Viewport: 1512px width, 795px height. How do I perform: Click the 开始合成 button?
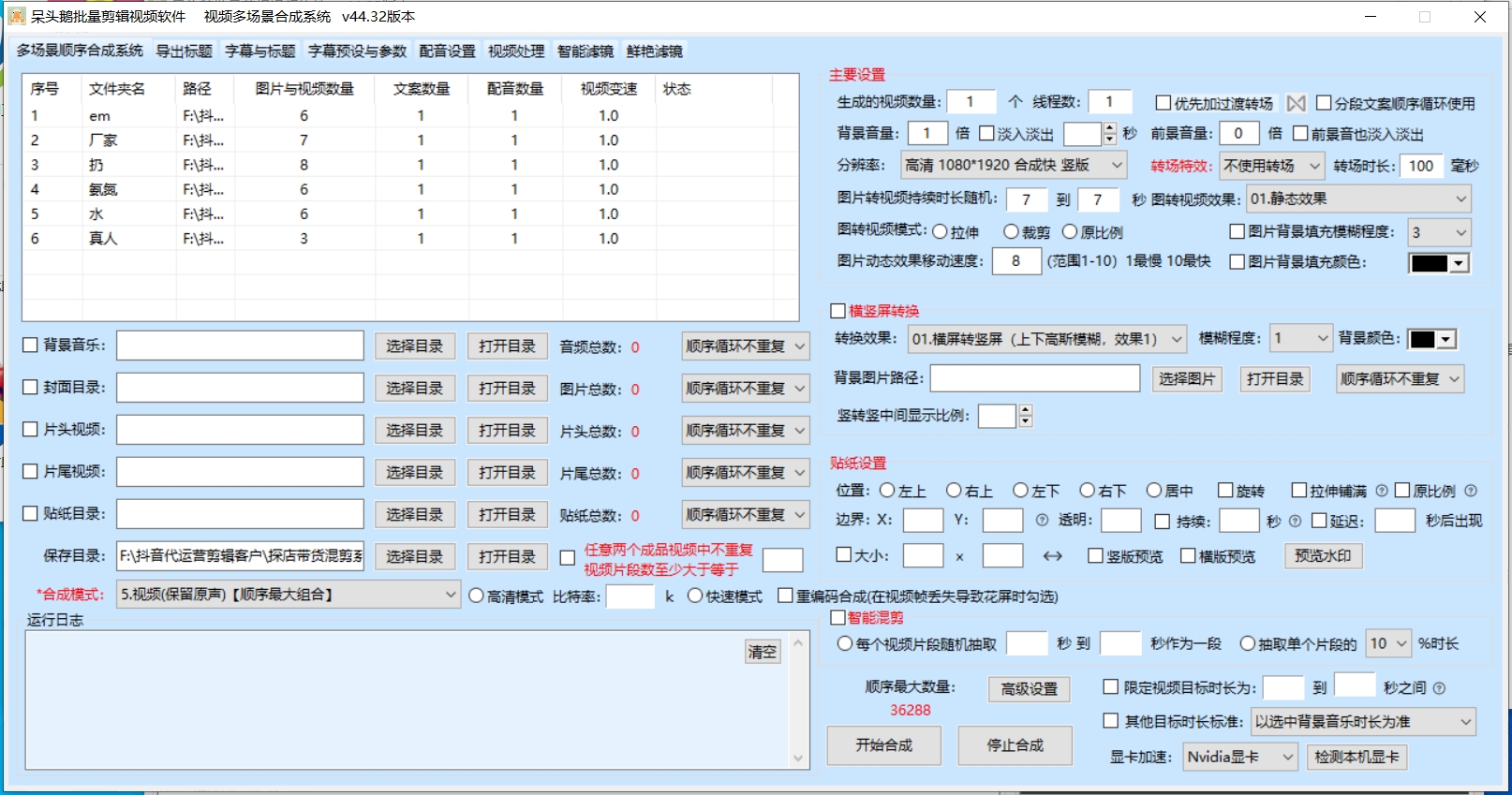click(x=883, y=745)
